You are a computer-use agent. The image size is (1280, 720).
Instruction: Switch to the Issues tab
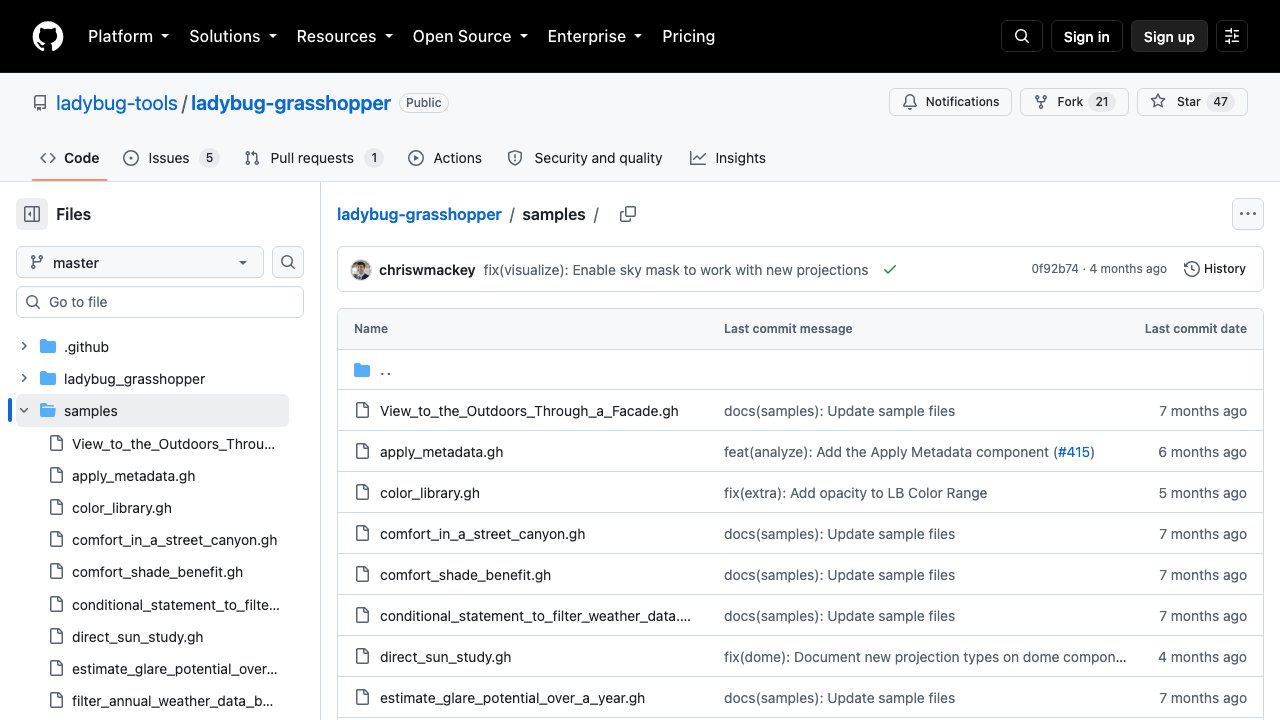coord(170,158)
